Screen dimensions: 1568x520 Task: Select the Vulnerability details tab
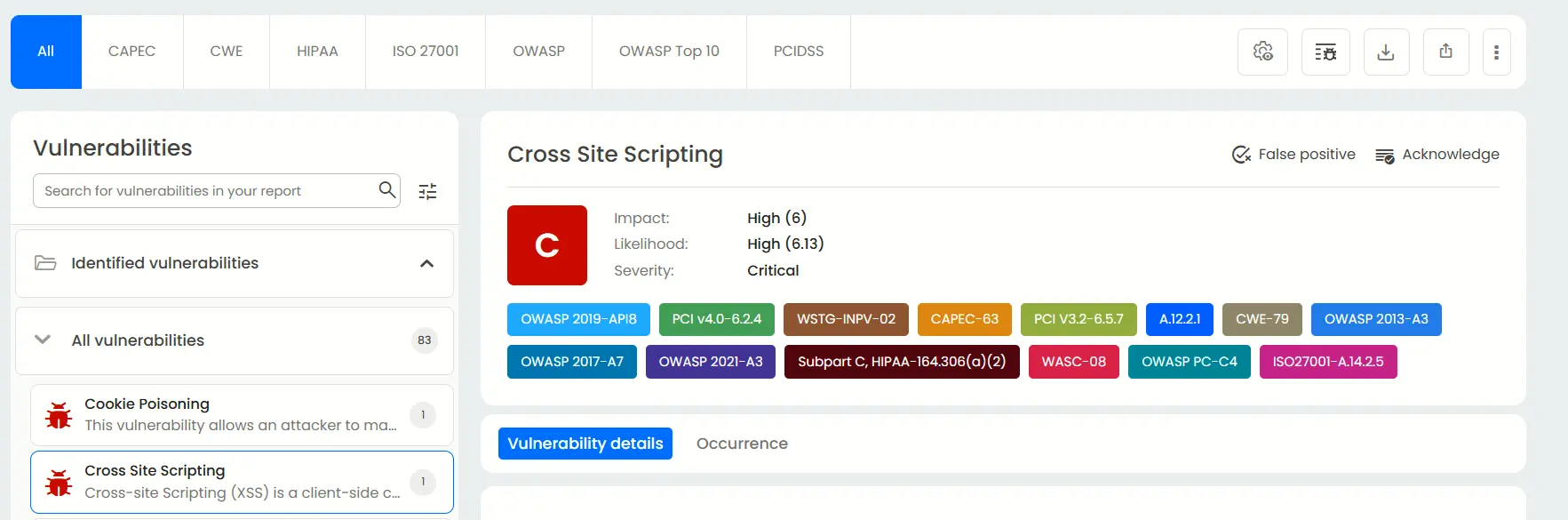[585, 444]
